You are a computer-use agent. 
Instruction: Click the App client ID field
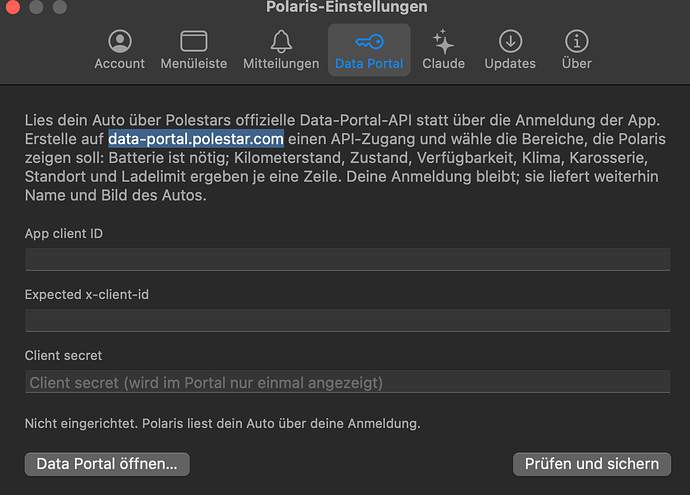click(x=348, y=260)
